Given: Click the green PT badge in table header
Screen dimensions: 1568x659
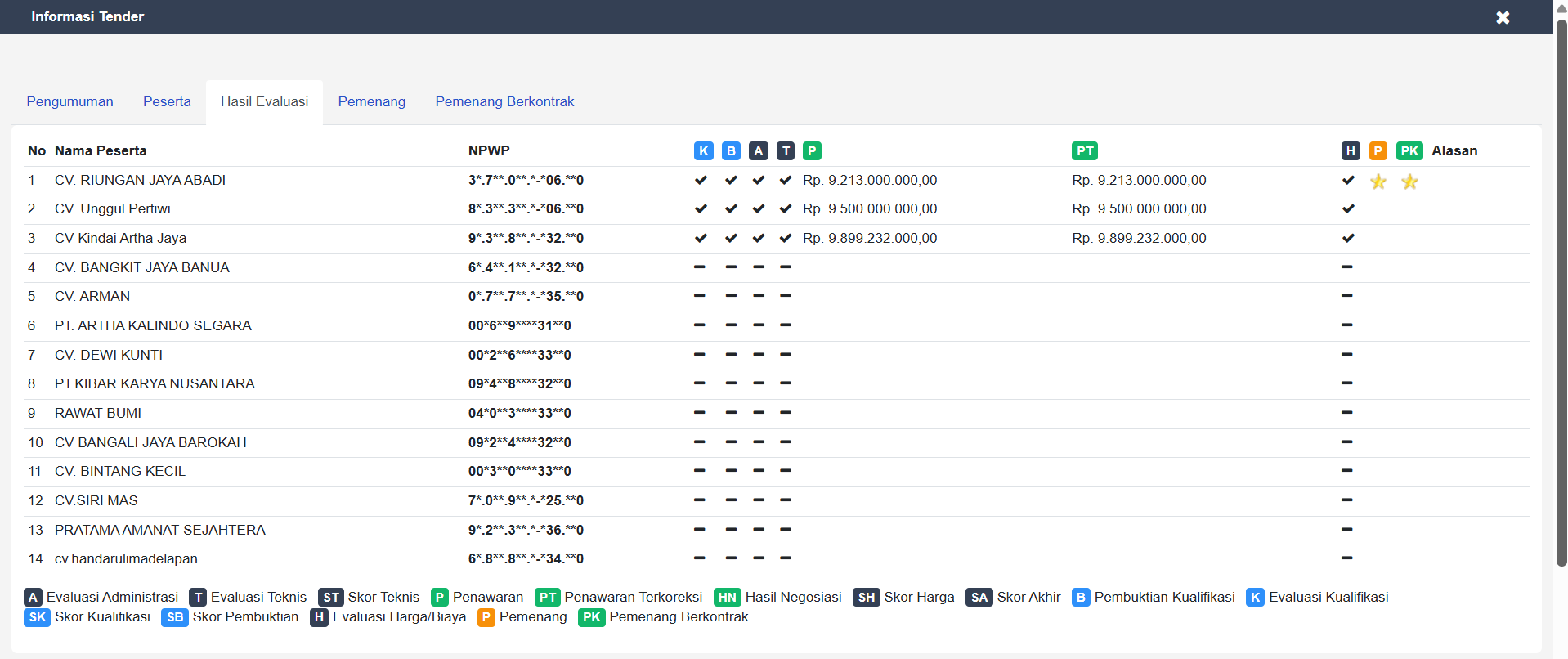Looking at the screenshot, I should click(1084, 150).
